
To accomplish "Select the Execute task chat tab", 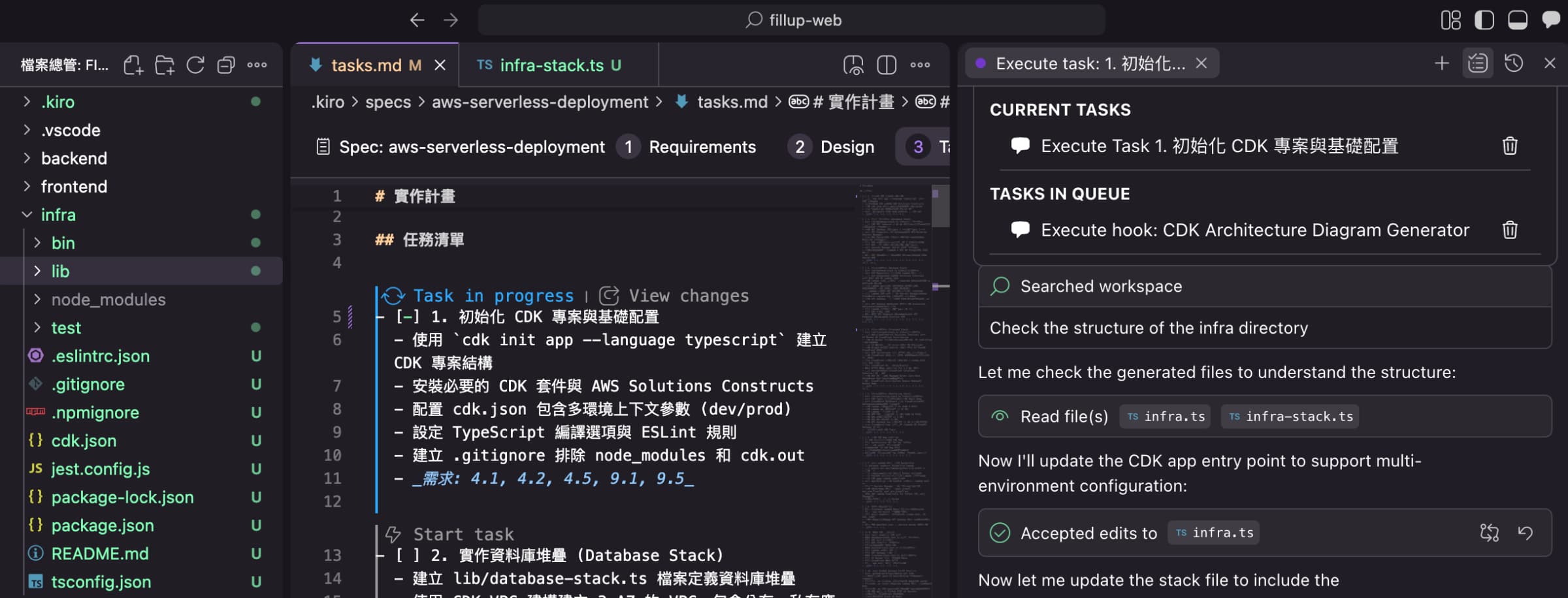I will [x=1090, y=63].
